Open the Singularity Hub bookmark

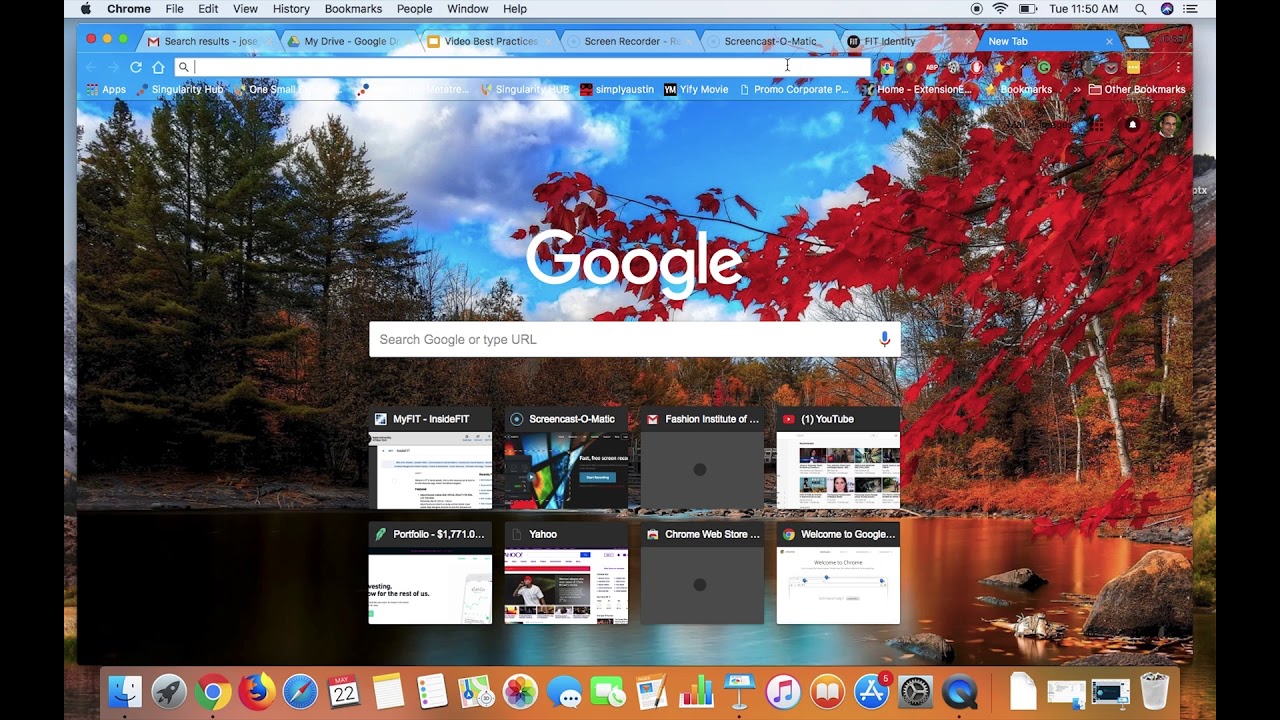(180, 89)
